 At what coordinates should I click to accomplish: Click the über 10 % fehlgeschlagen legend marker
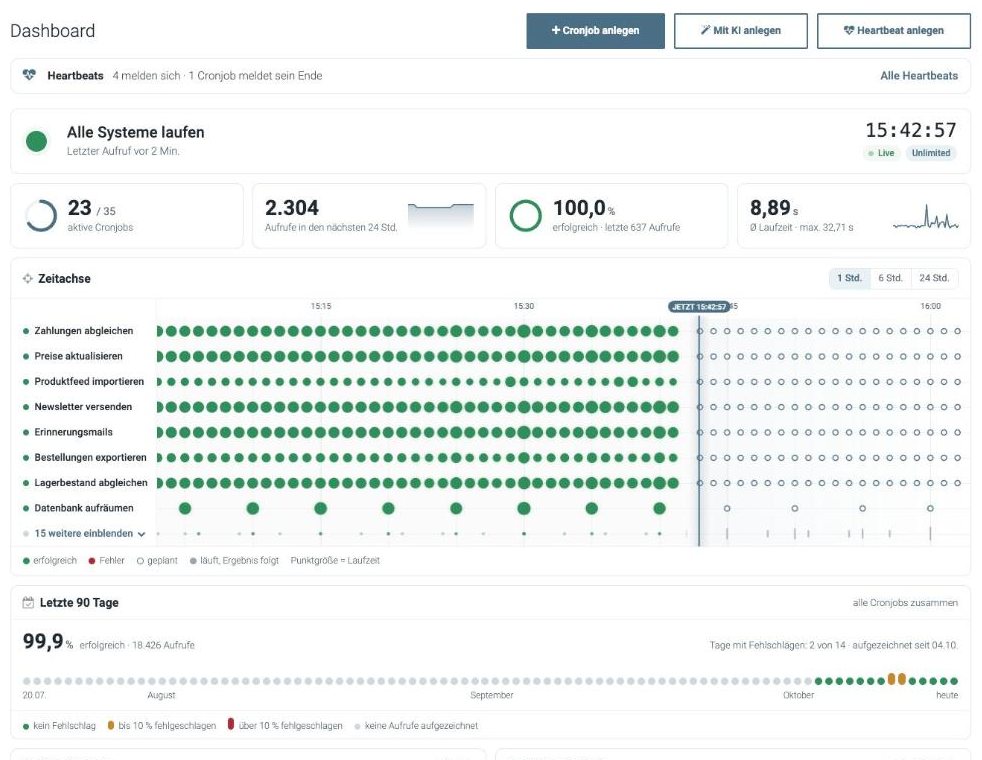[x=231, y=724]
